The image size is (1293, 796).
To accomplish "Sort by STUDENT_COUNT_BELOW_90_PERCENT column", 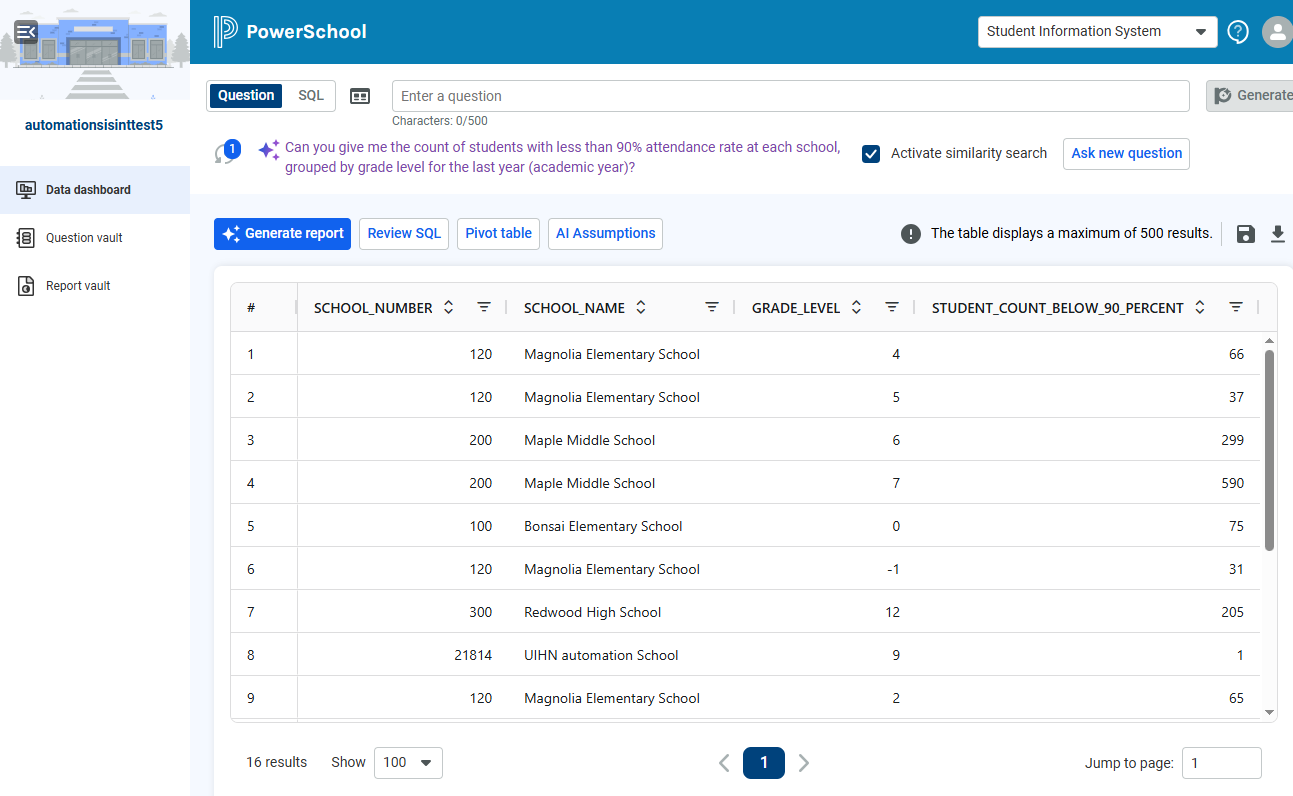I will pos(1200,308).
